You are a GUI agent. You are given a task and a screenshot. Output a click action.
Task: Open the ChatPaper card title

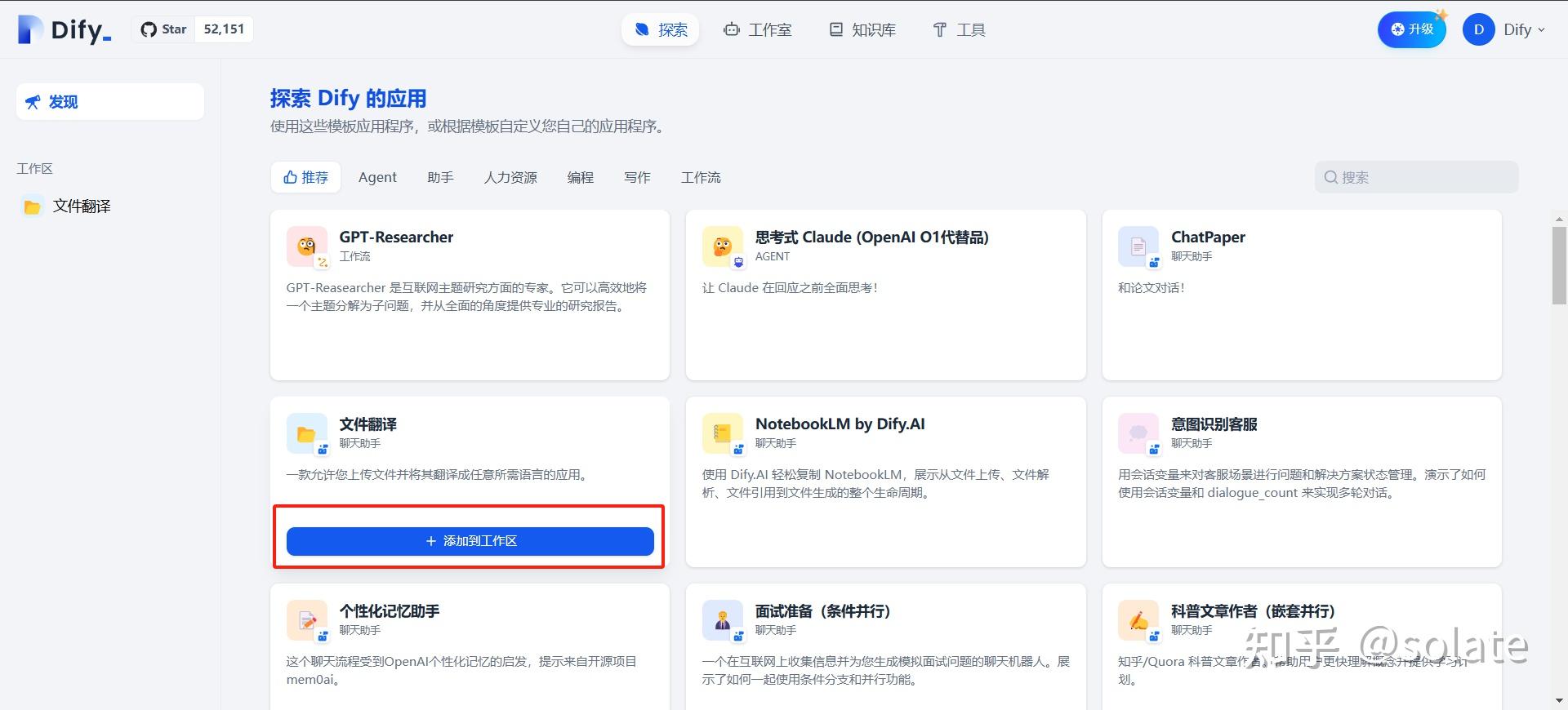(x=1208, y=237)
